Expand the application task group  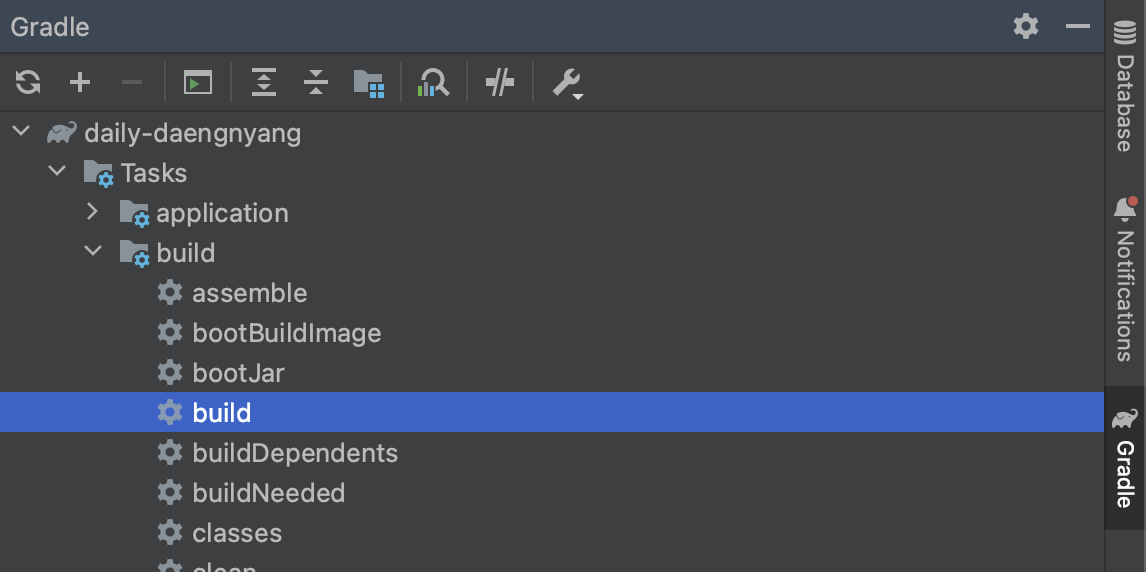93,212
